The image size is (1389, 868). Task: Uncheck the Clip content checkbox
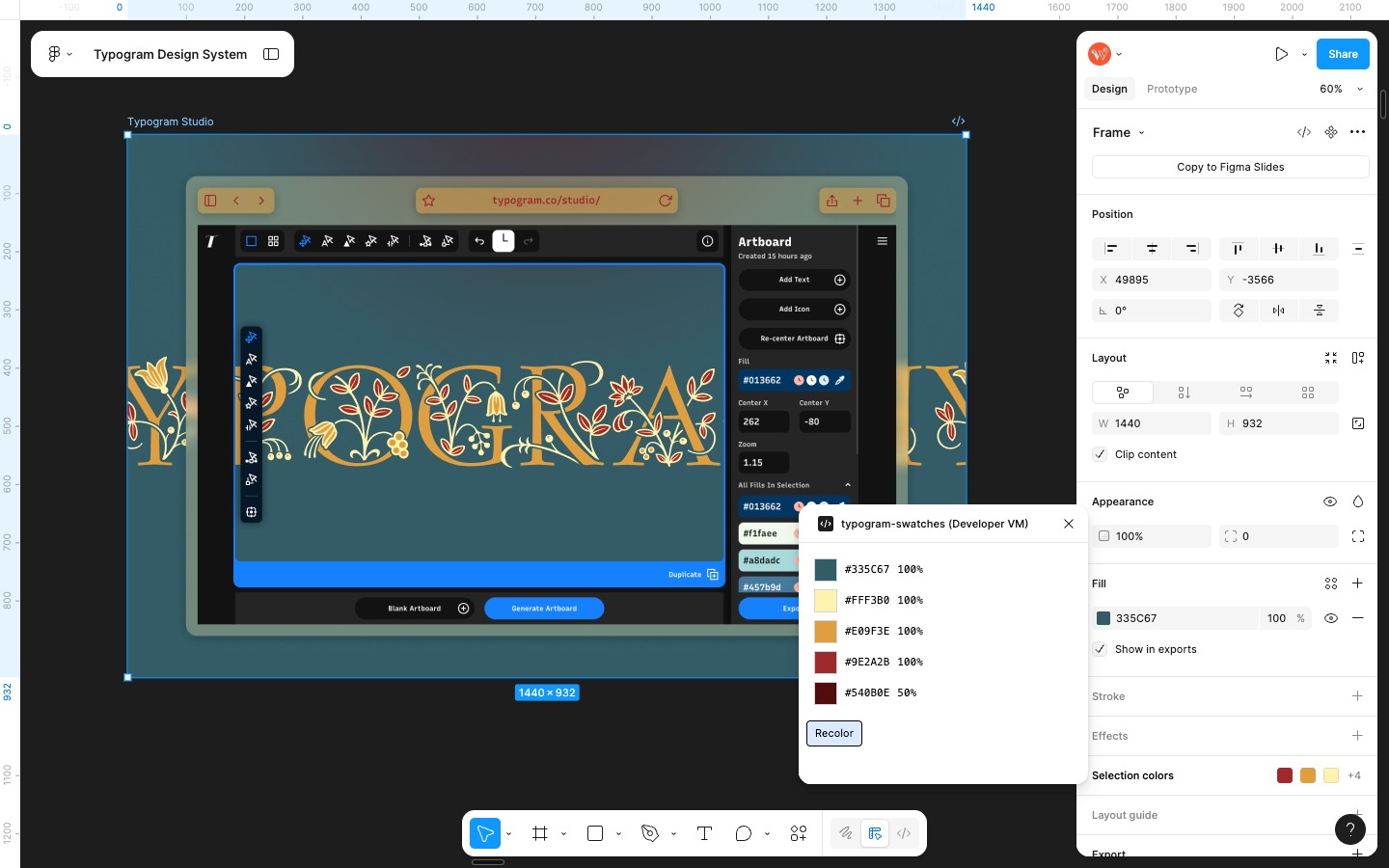pos(1100,454)
